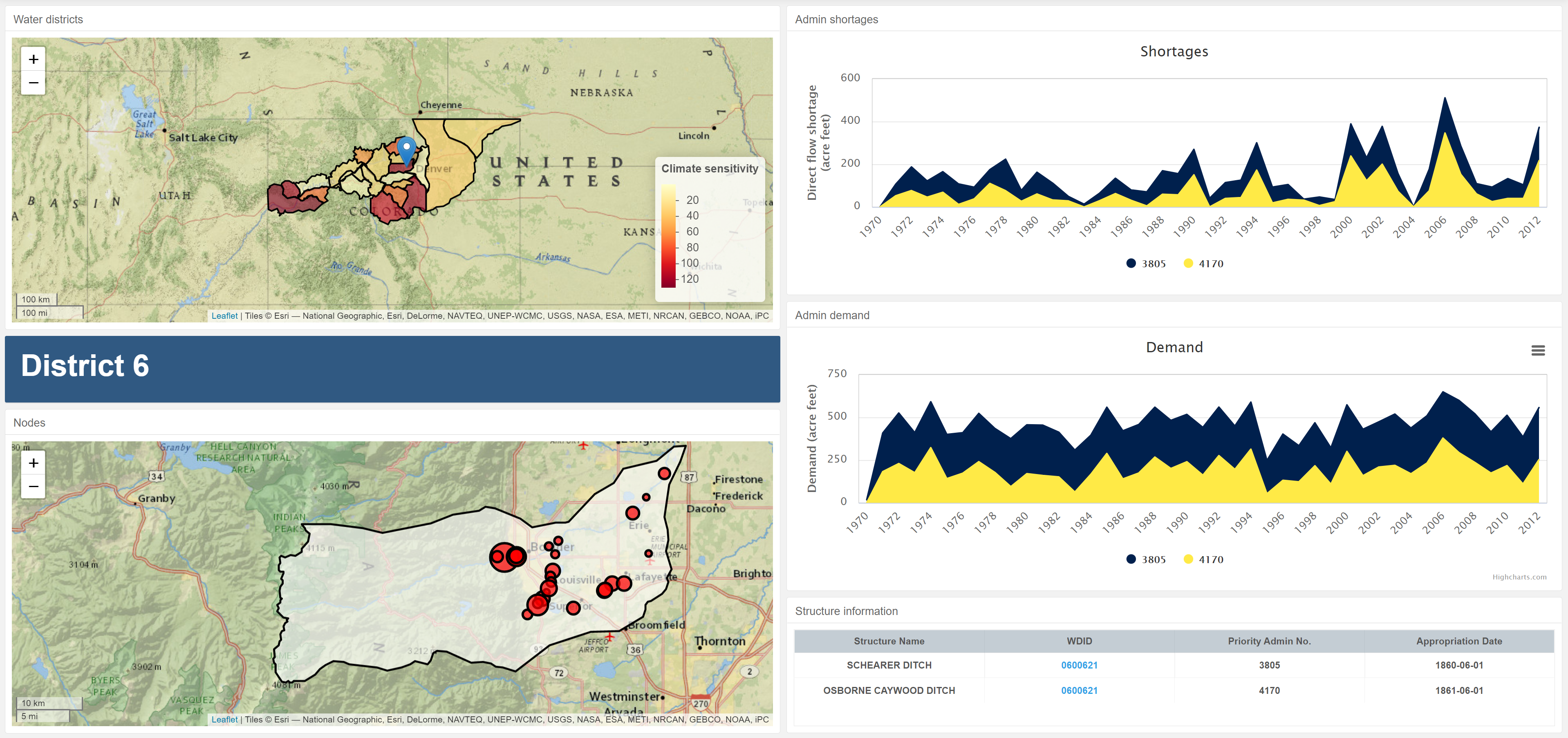Visit the Highcharts.com credit link
The image size is (1568, 738).
pos(1519,577)
